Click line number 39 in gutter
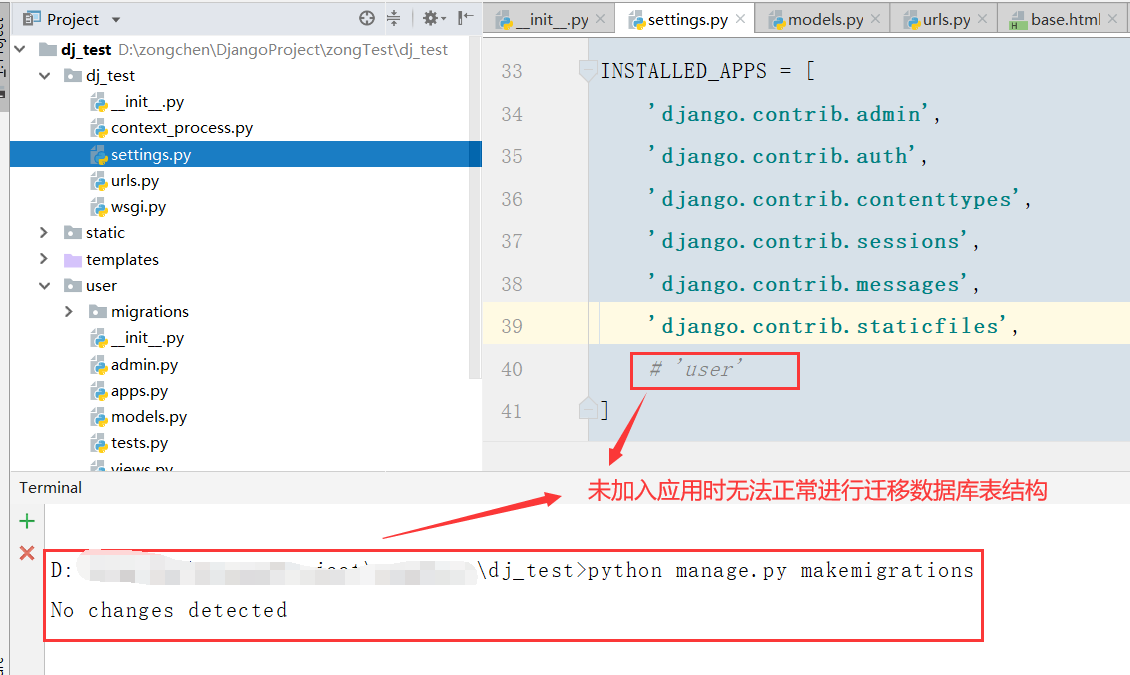Screen dimensions: 1130x675 512,326
